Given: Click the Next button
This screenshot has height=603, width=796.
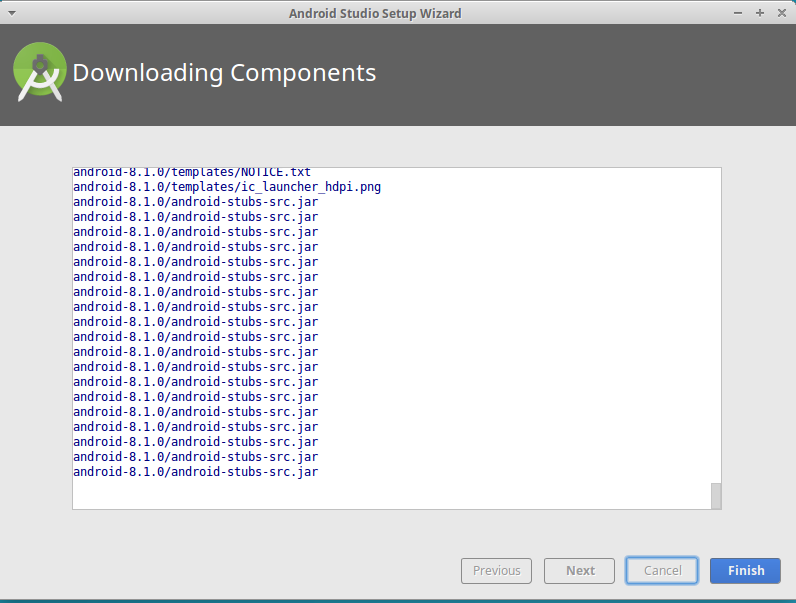Looking at the screenshot, I should tap(579, 571).
